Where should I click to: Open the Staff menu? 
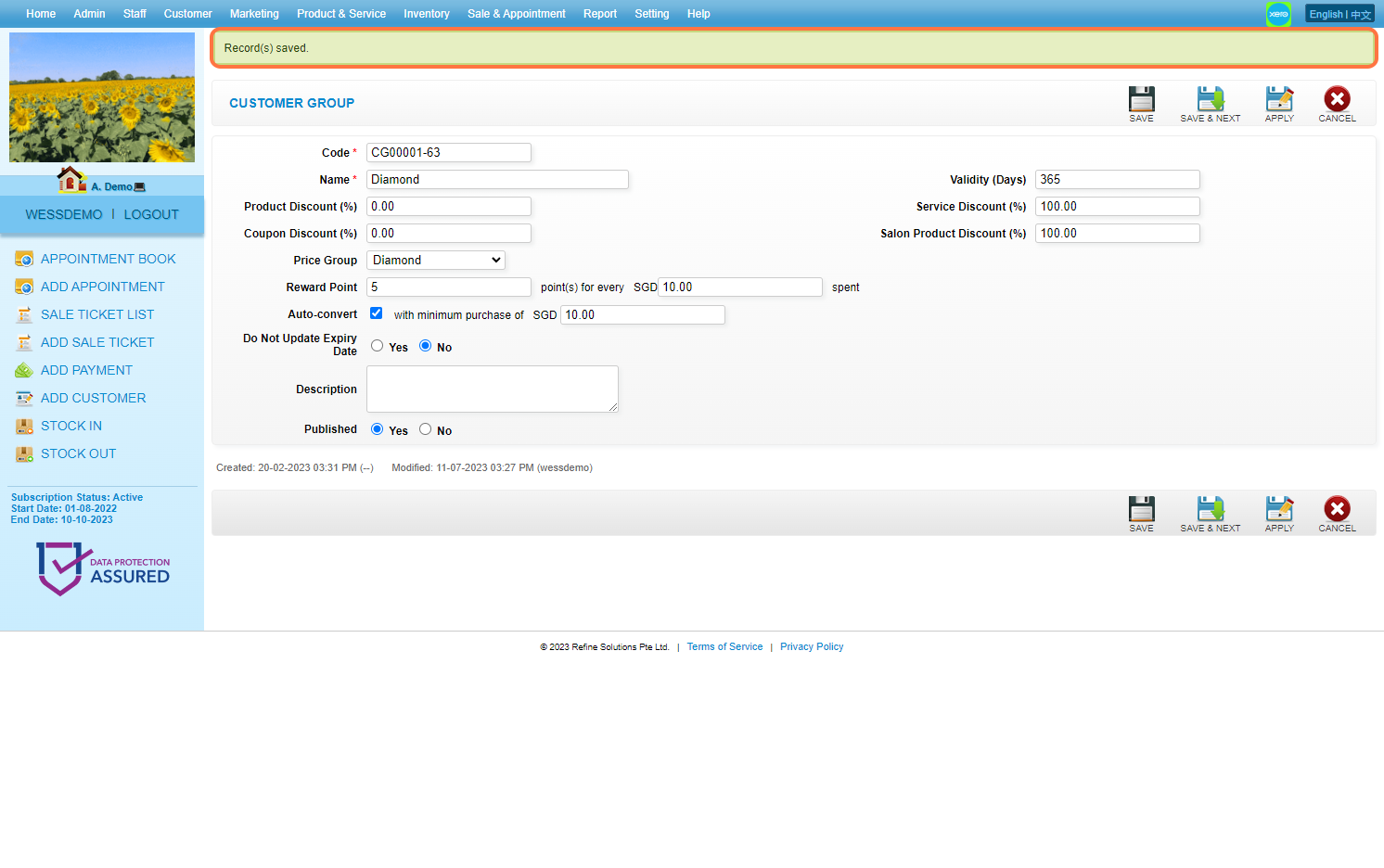[x=135, y=14]
